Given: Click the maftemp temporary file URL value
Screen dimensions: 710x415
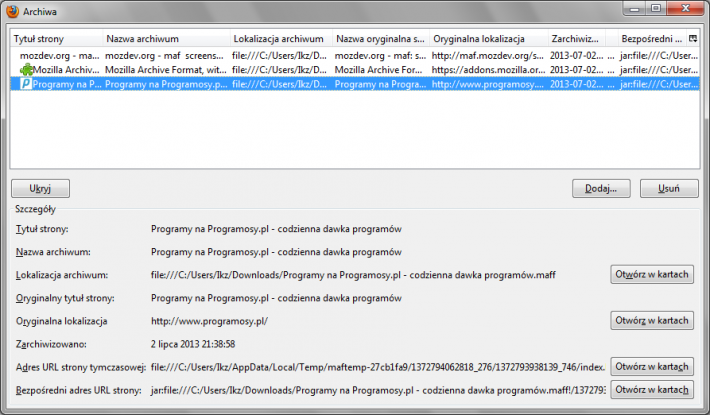Looking at the screenshot, I should click(x=378, y=367).
